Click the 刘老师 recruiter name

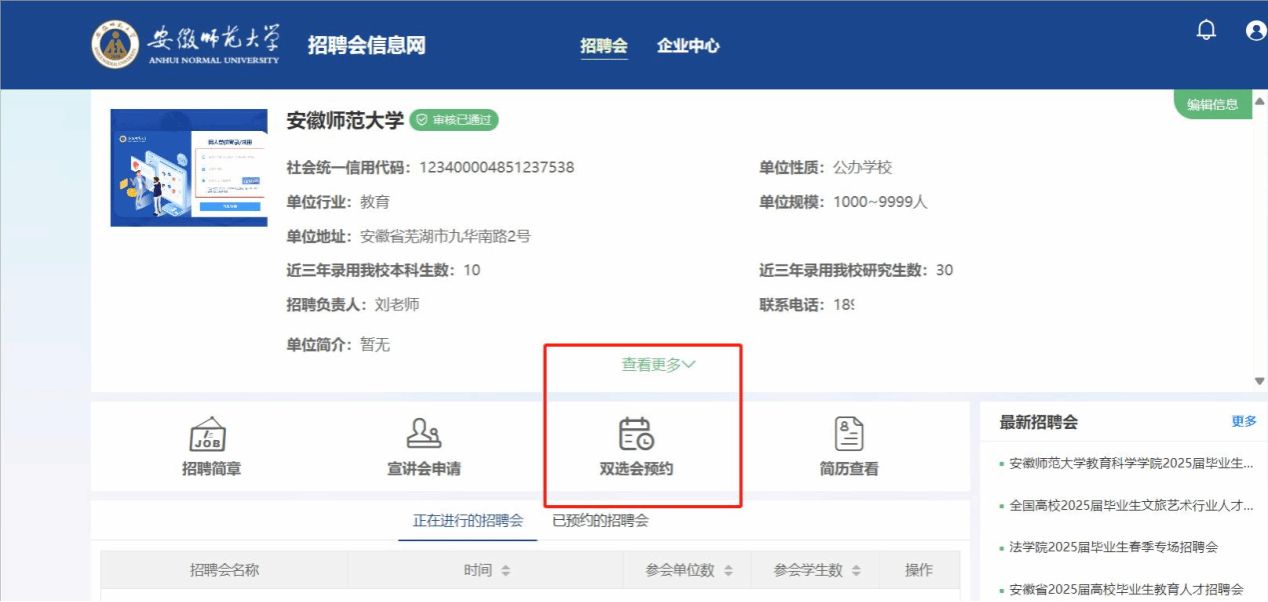[397, 304]
